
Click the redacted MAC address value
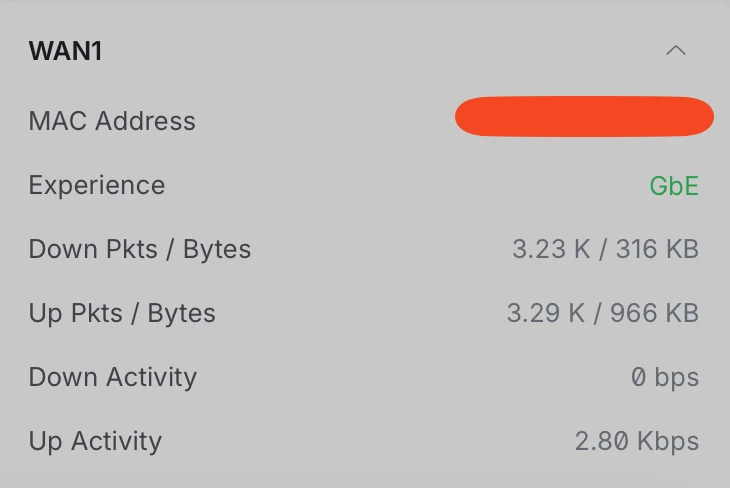coord(584,116)
